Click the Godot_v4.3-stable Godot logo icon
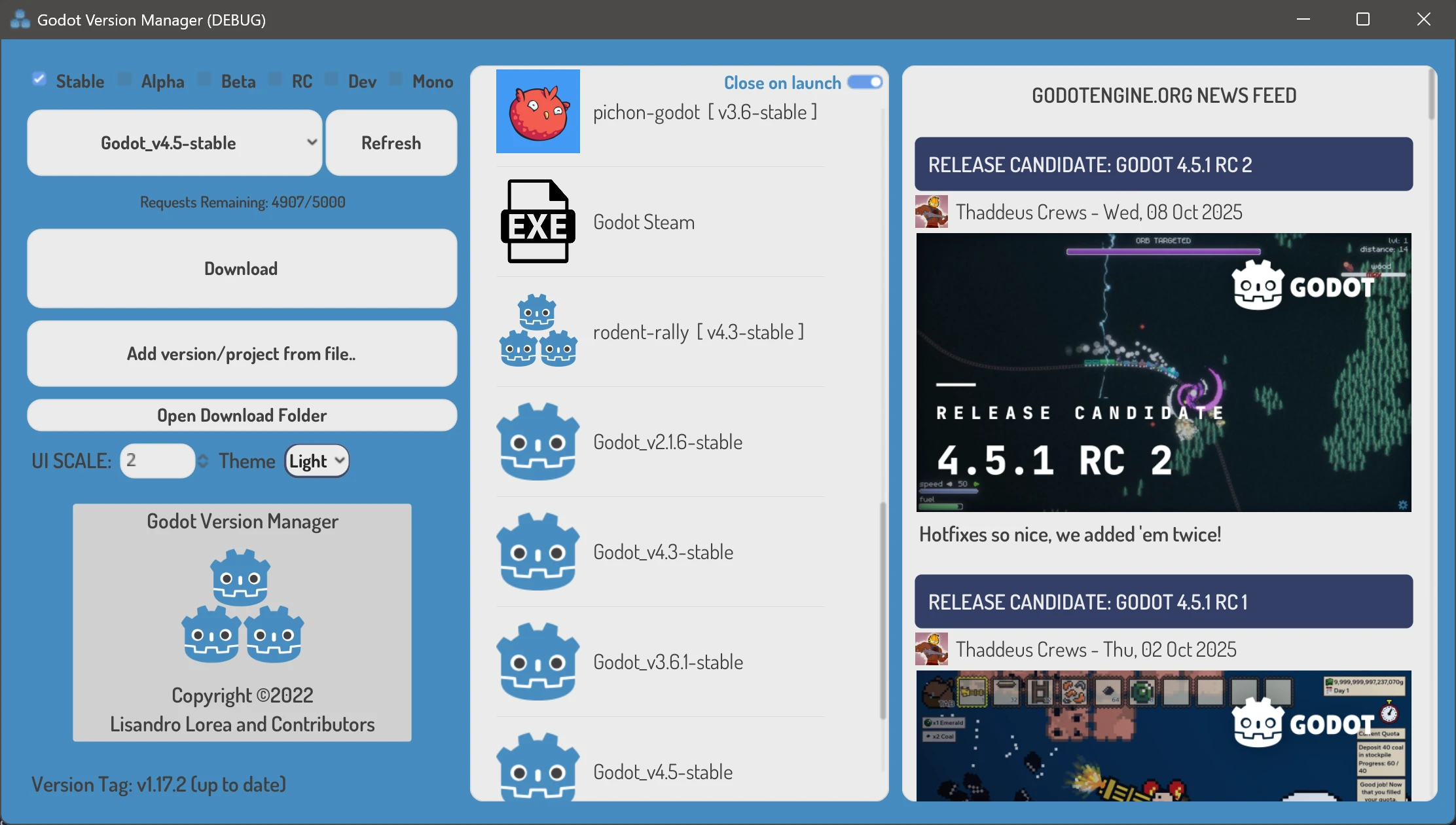 [538, 552]
